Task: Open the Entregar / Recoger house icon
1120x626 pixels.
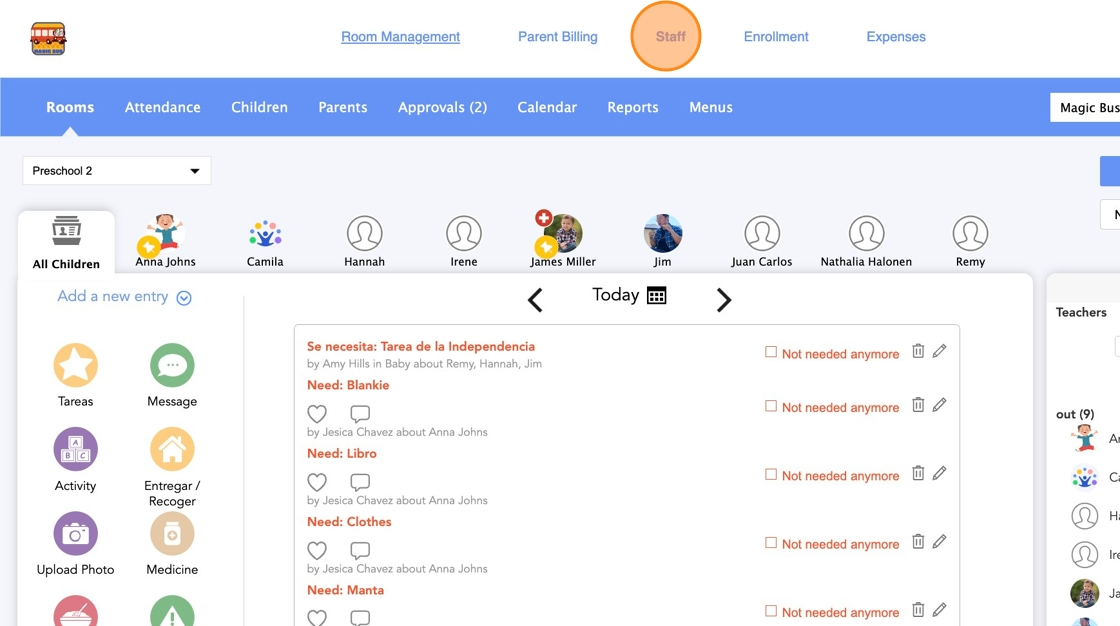Action: [x=172, y=449]
